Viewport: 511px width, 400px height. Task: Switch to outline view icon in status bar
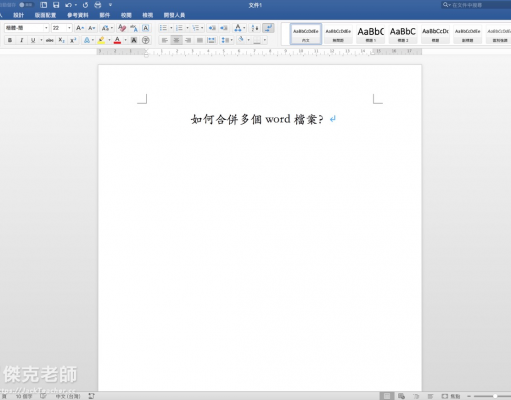point(416,396)
